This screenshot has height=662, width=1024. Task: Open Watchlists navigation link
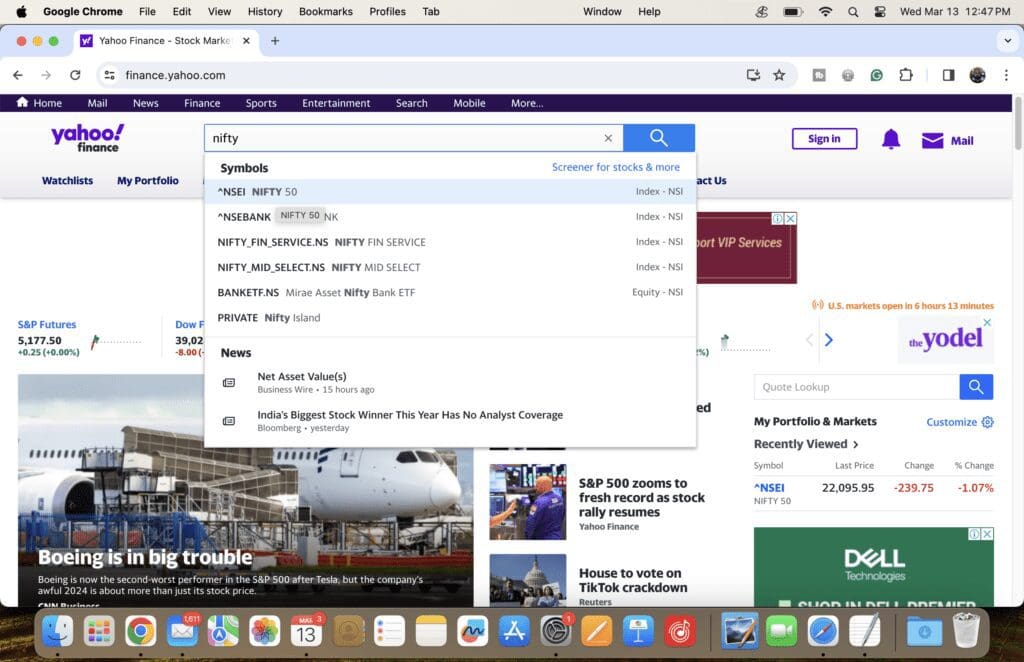(67, 181)
